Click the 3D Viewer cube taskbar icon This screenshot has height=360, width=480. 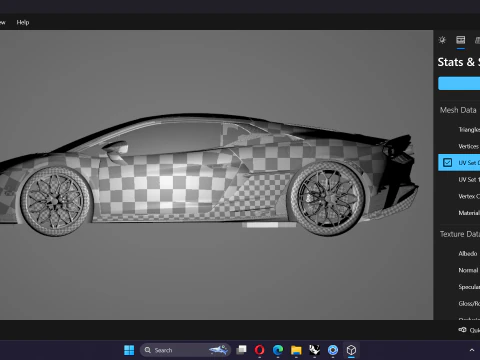[x=351, y=350]
